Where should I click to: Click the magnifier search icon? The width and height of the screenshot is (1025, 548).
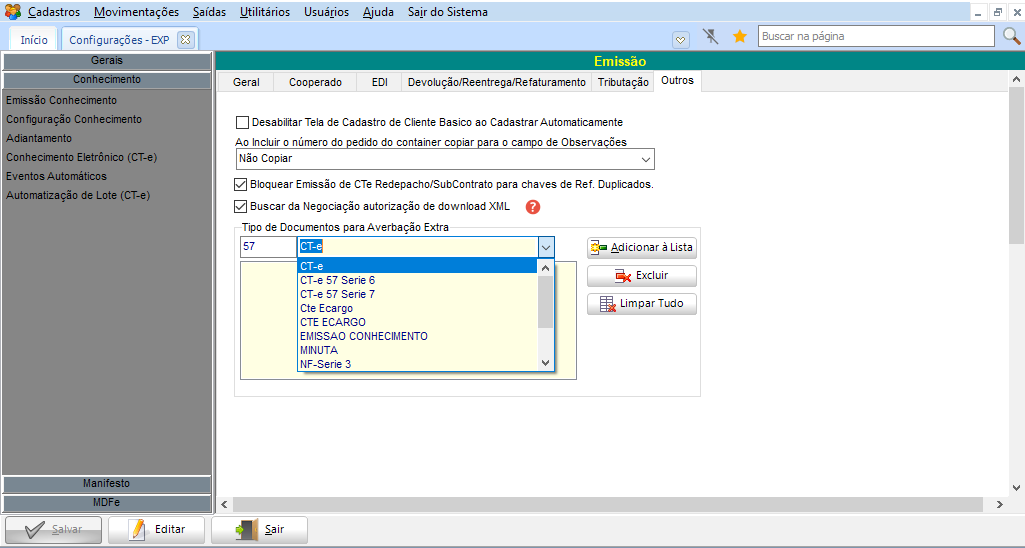point(1011,36)
